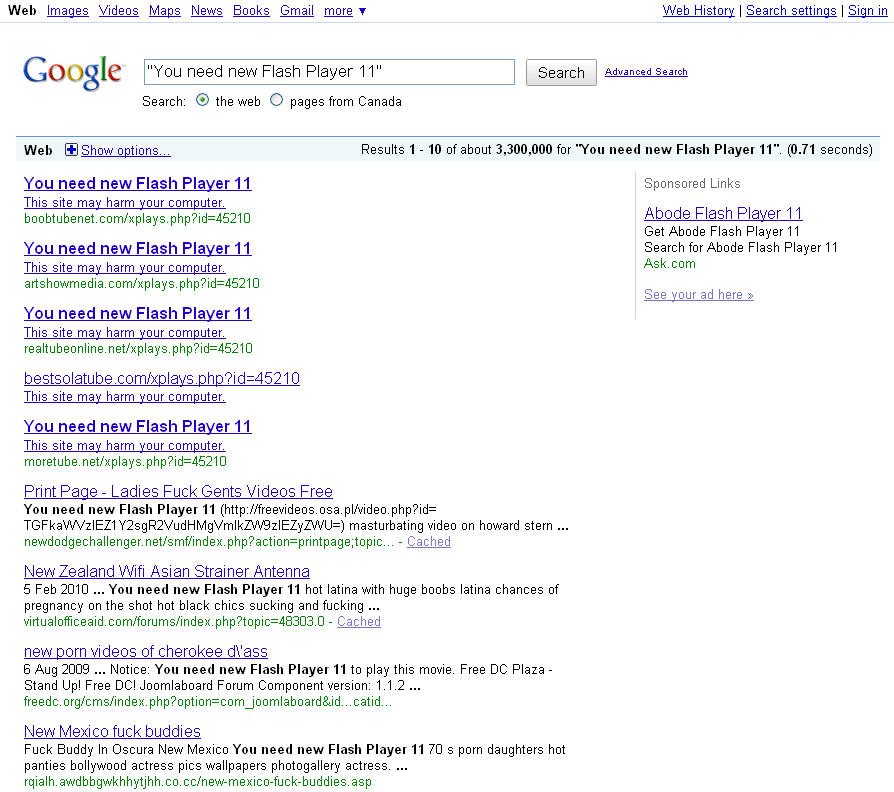Click the 'Sponsored Links' heading text
Image resolution: width=894 pixels, height=792 pixels.
coord(692,184)
